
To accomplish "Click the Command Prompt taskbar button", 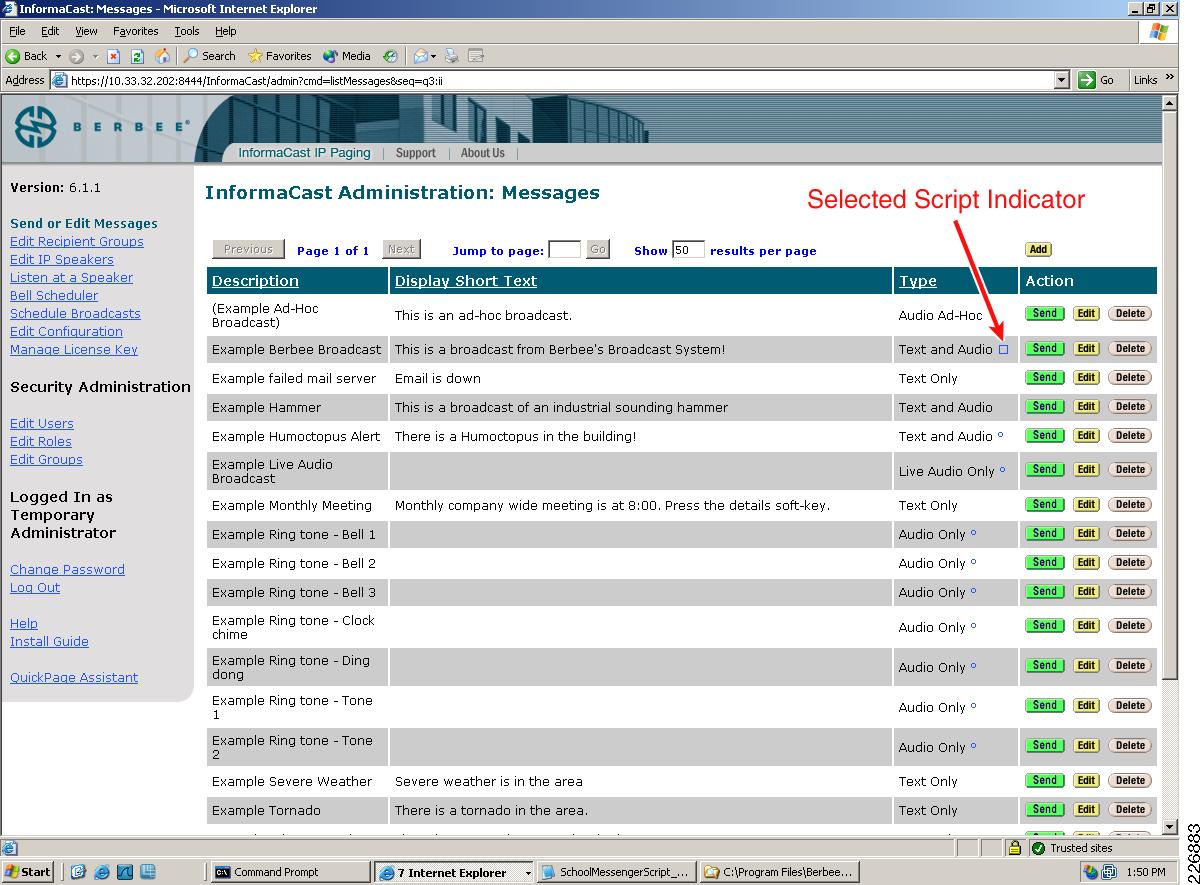I will coord(289,872).
